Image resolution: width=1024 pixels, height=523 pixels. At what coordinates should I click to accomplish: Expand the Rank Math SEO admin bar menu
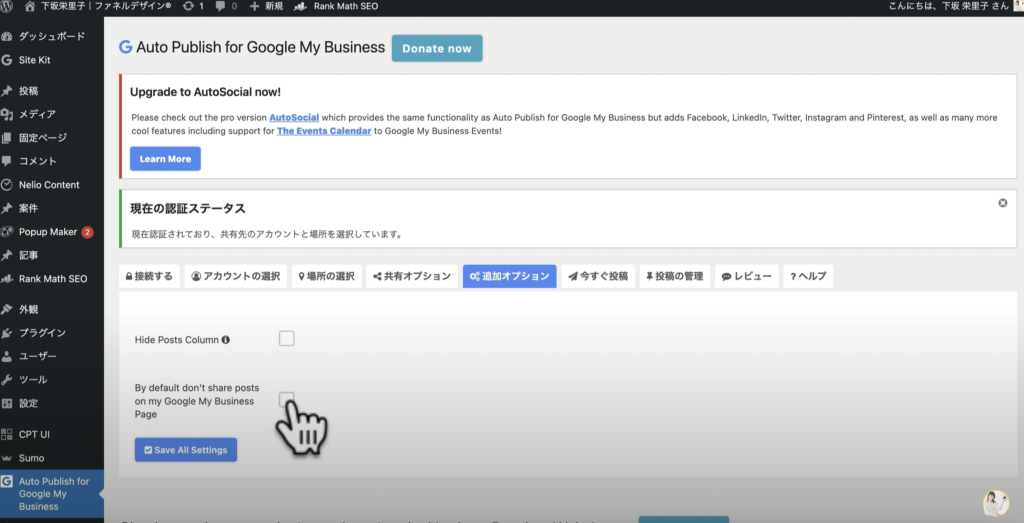click(x=332, y=6)
